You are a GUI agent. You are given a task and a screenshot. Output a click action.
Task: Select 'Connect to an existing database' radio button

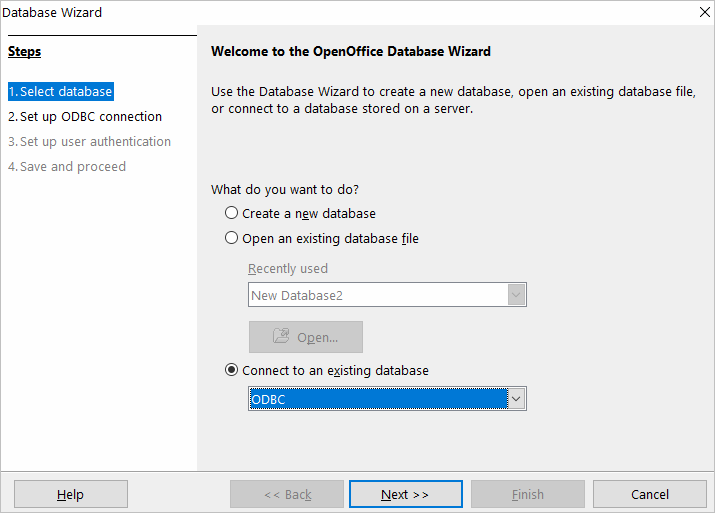[x=232, y=370]
